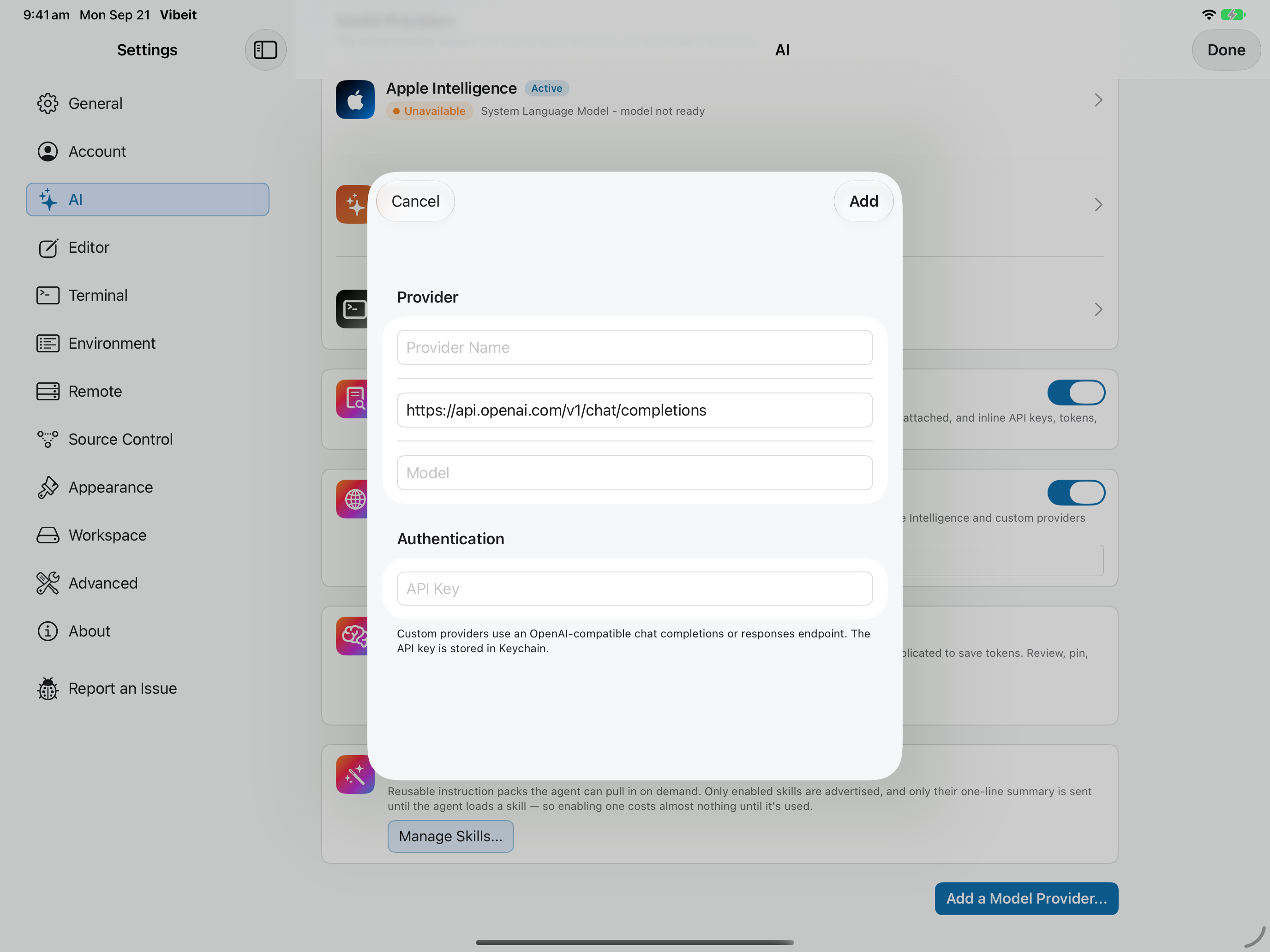The width and height of the screenshot is (1270, 952).
Task: Click the Source Control branch icon
Action: point(48,440)
